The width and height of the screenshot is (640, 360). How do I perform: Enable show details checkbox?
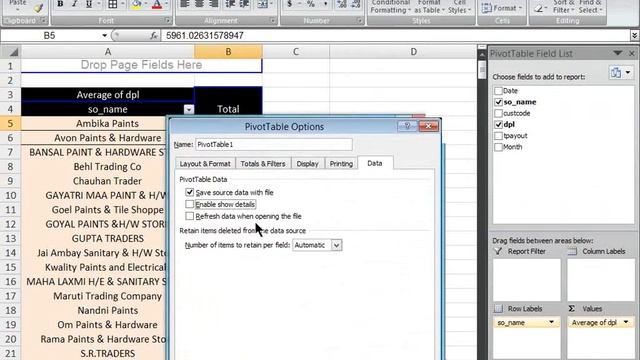[x=189, y=204]
